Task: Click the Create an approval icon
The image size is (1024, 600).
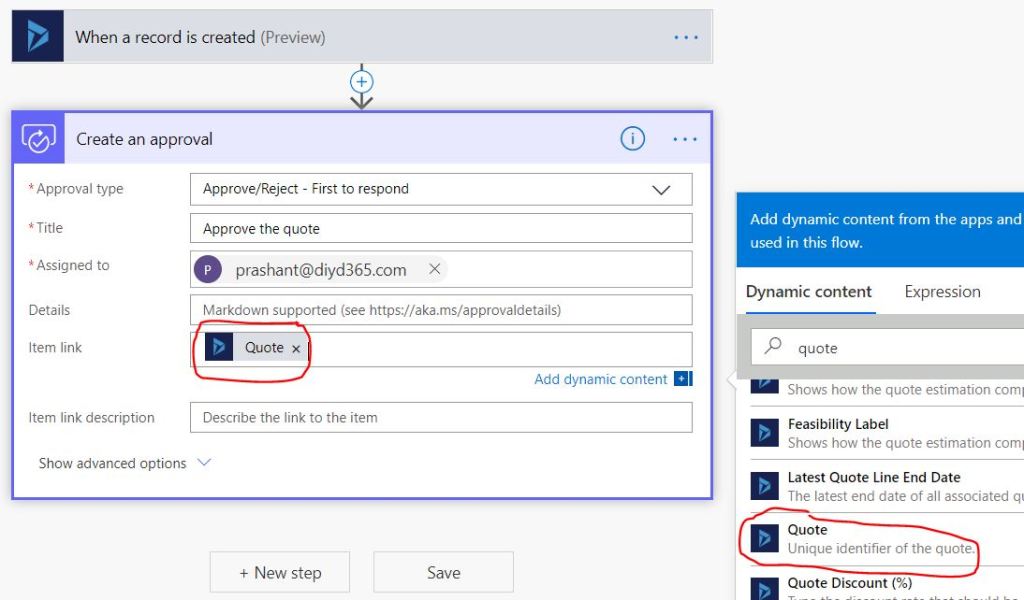Action: (39, 139)
